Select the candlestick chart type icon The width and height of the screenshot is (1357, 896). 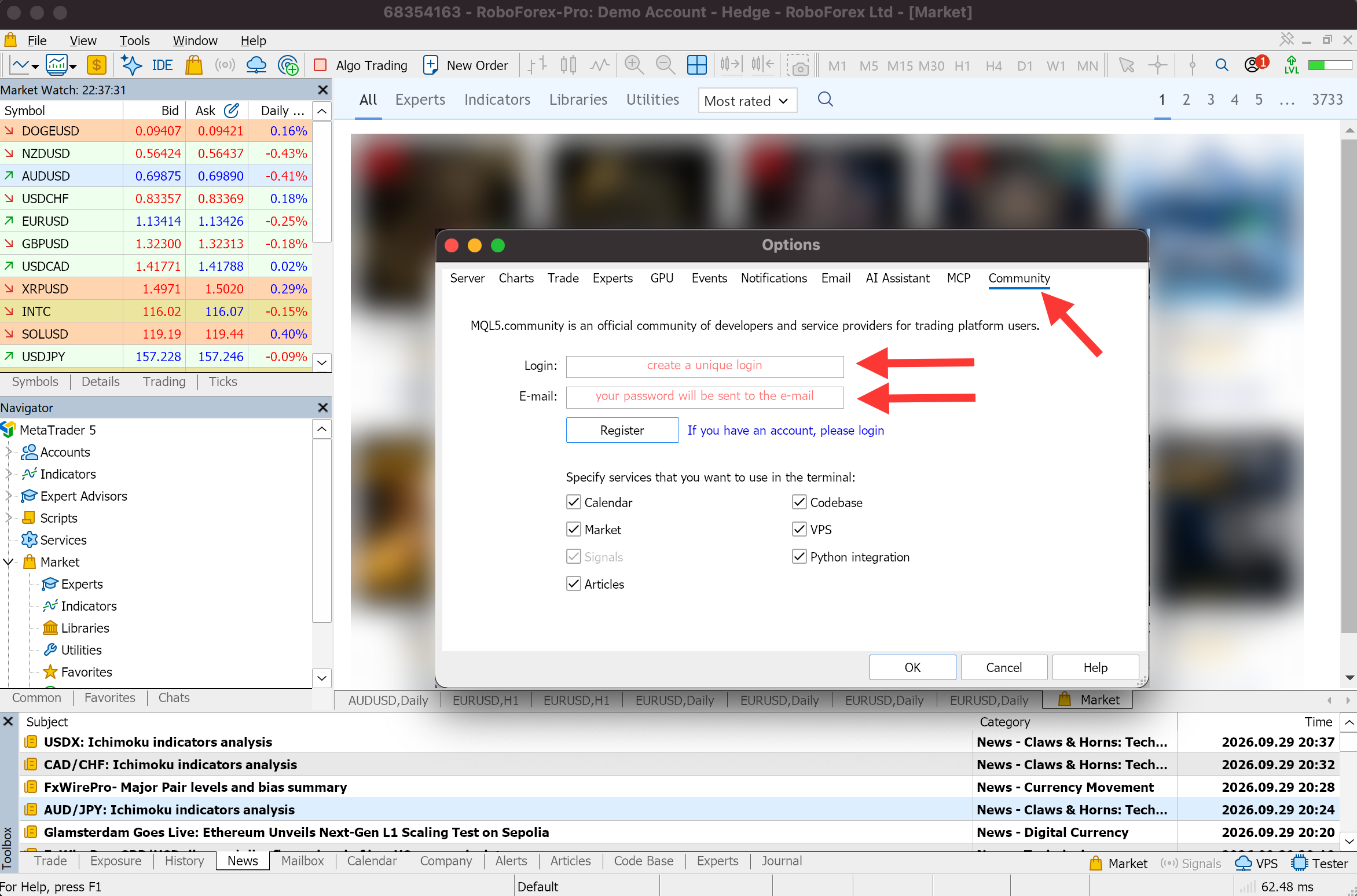tap(569, 65)
